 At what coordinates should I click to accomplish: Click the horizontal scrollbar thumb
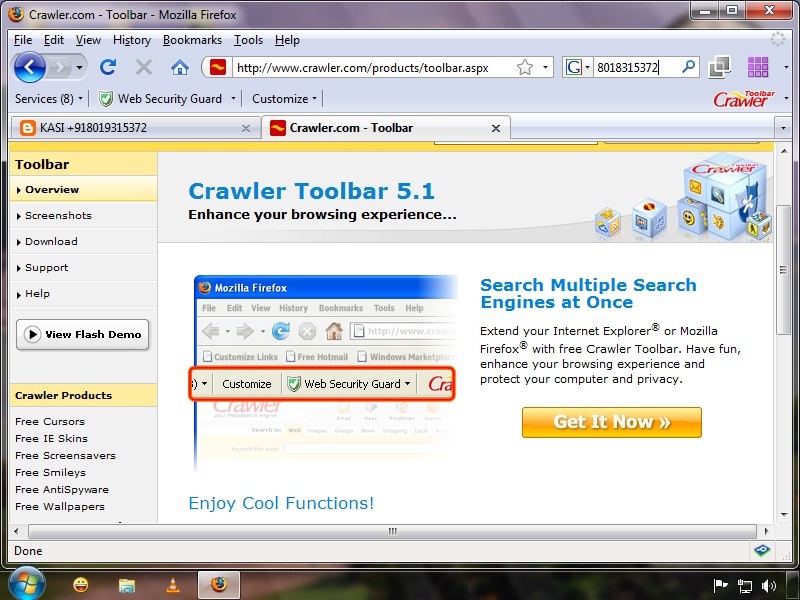(x=392, y=531)
